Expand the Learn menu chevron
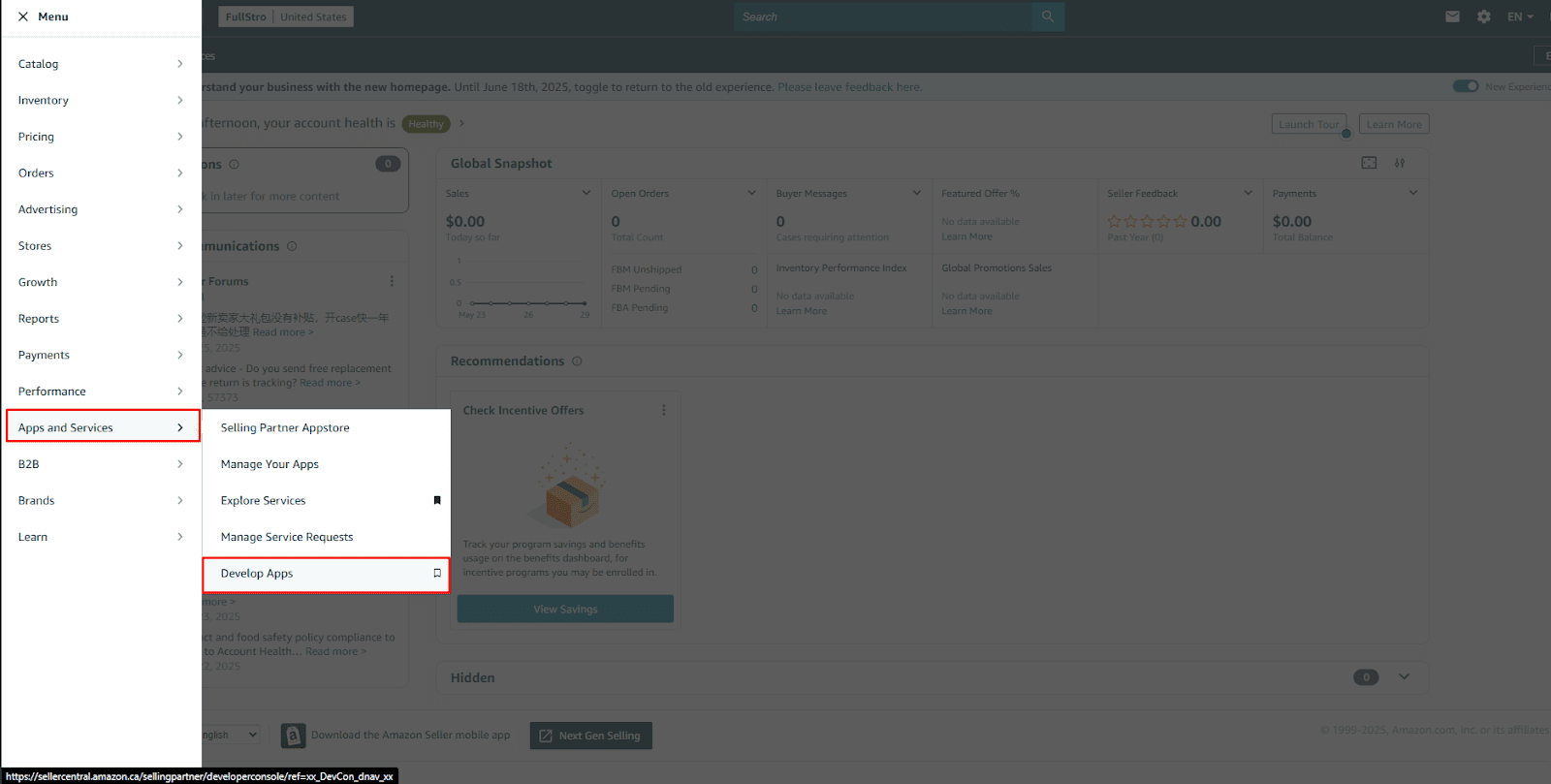The width and height of the screenshot is (1551, 784). coord(180,537)
